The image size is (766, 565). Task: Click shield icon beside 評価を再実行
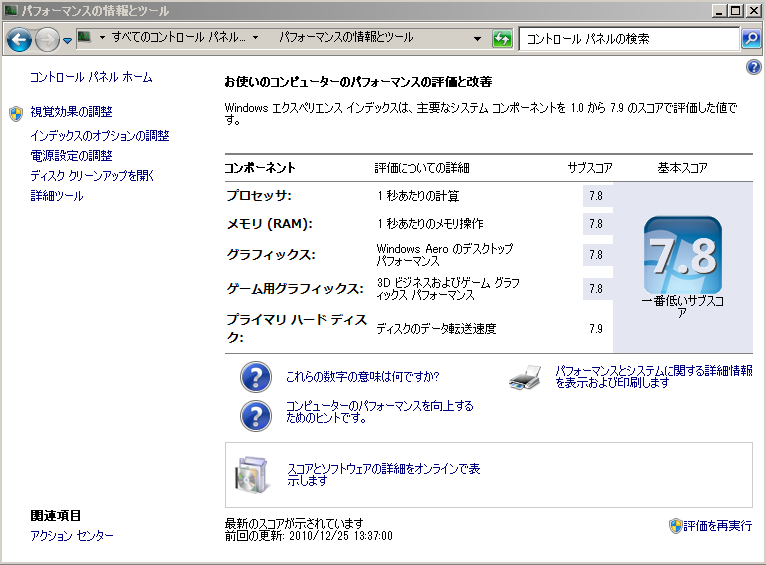pos(675,526)
